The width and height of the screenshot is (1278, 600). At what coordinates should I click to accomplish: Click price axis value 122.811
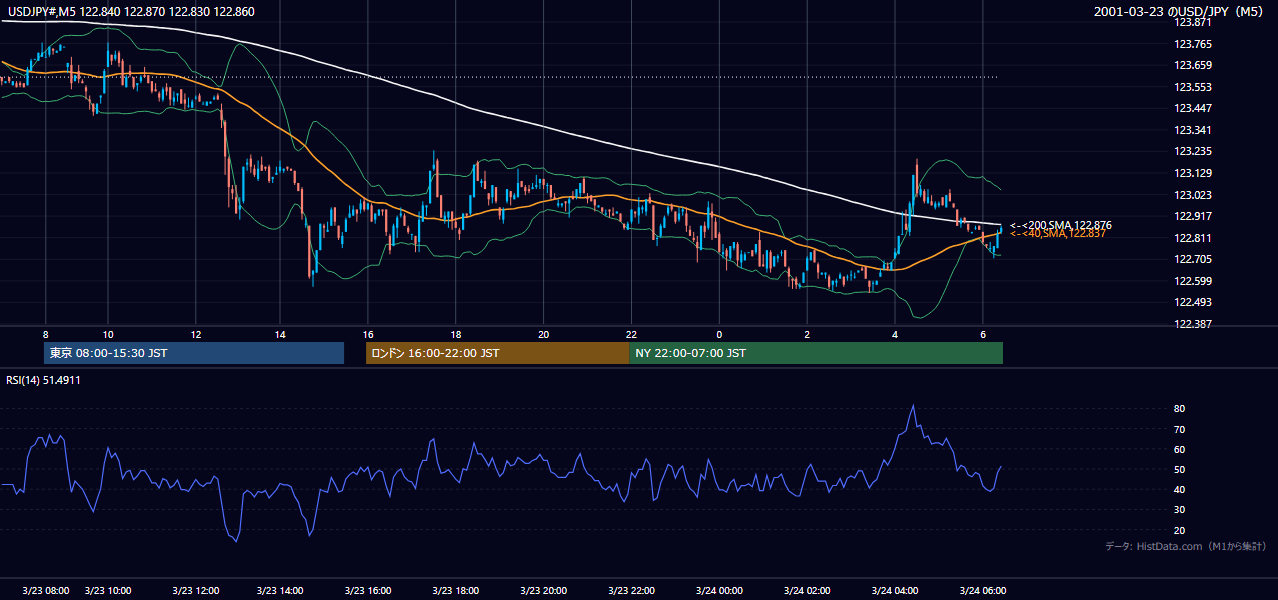[x=1193, y=238]
